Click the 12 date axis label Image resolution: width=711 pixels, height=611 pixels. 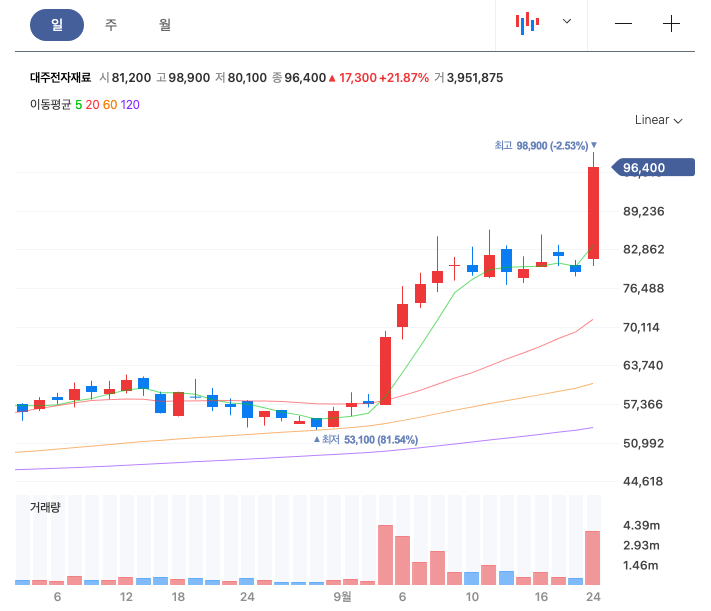126,597
